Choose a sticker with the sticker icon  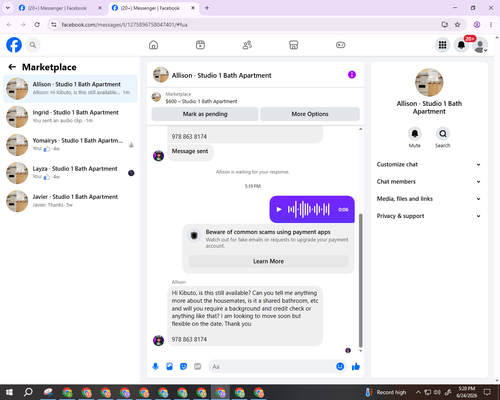[183, 367]
